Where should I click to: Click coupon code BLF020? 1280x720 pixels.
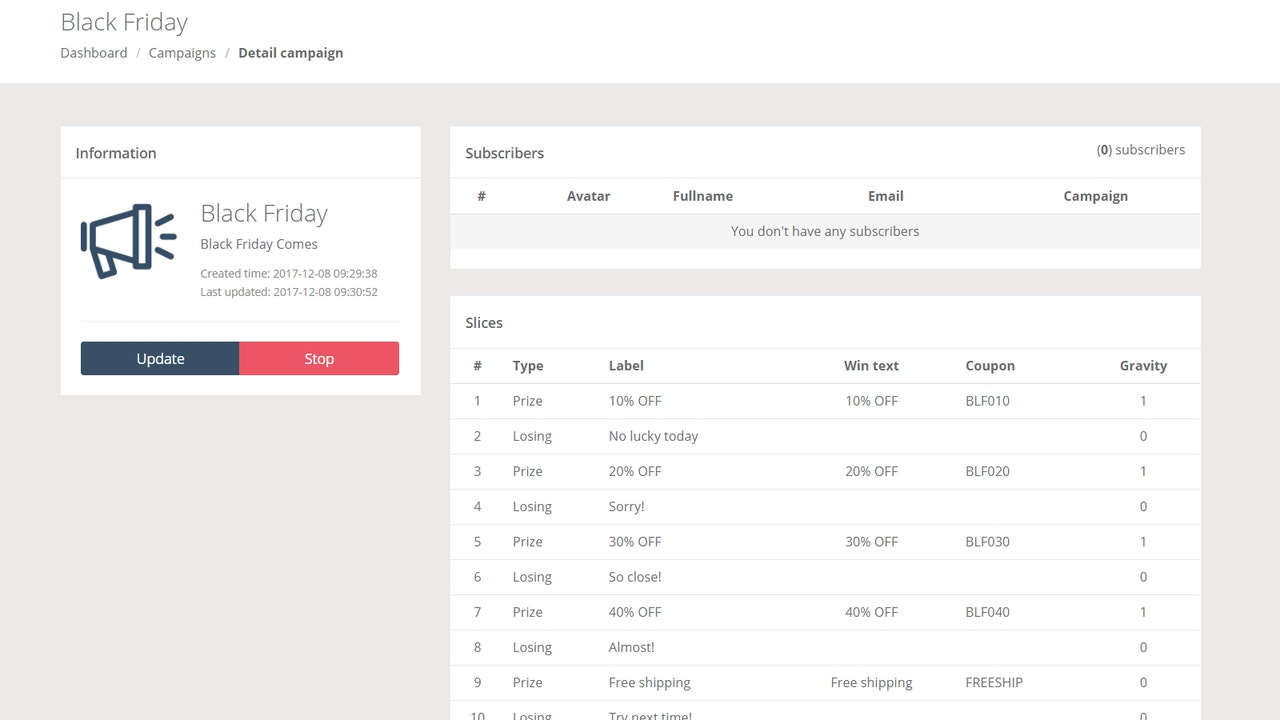988,471
